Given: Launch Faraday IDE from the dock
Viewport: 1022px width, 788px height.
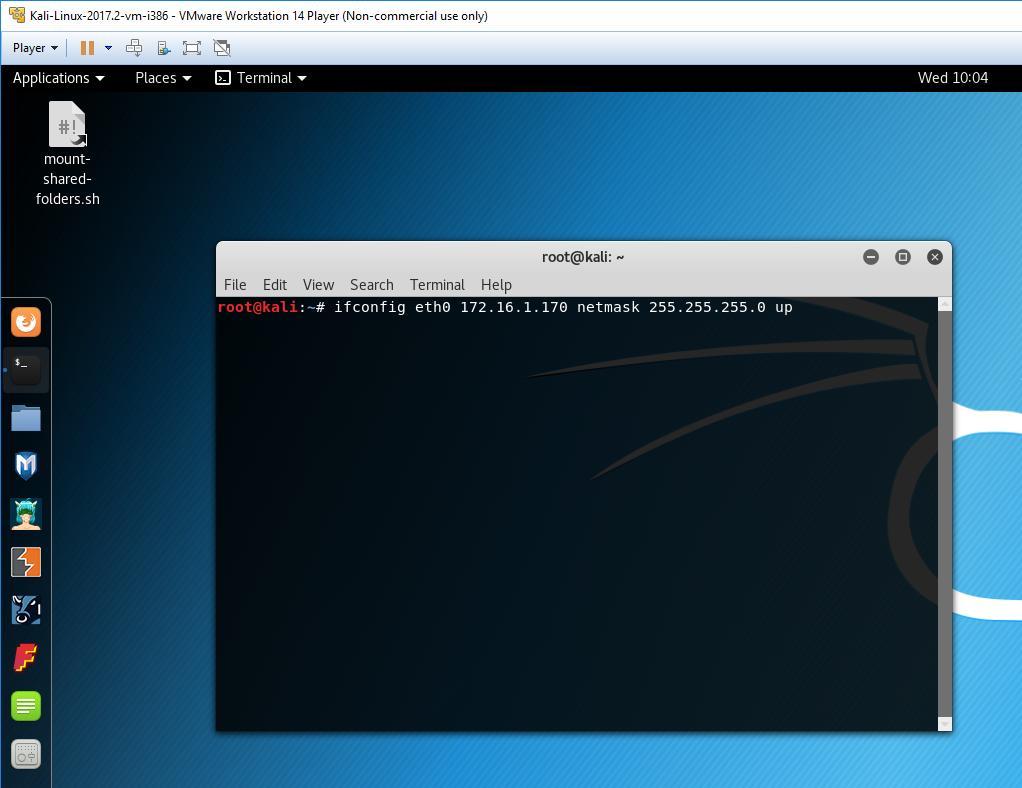Looking at the screenshot, I should 26,658.
